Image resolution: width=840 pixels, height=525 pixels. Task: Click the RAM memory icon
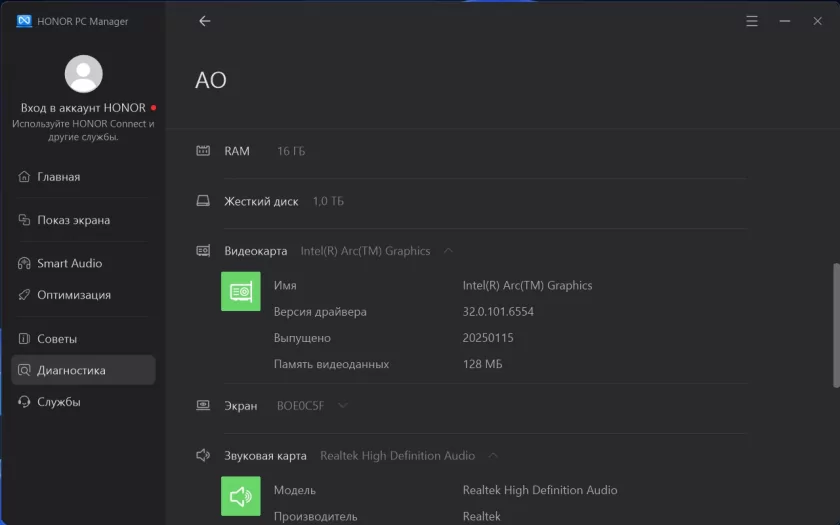point(203,151)
